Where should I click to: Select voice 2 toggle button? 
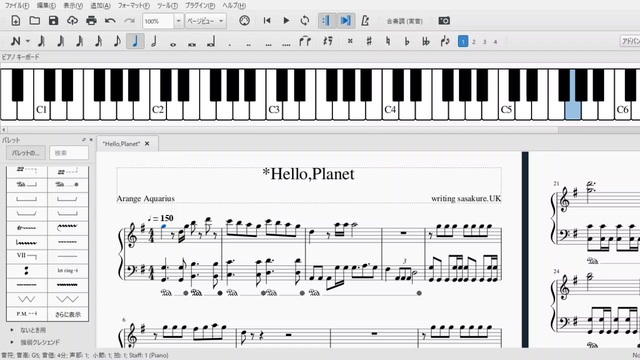coord(474,42)
